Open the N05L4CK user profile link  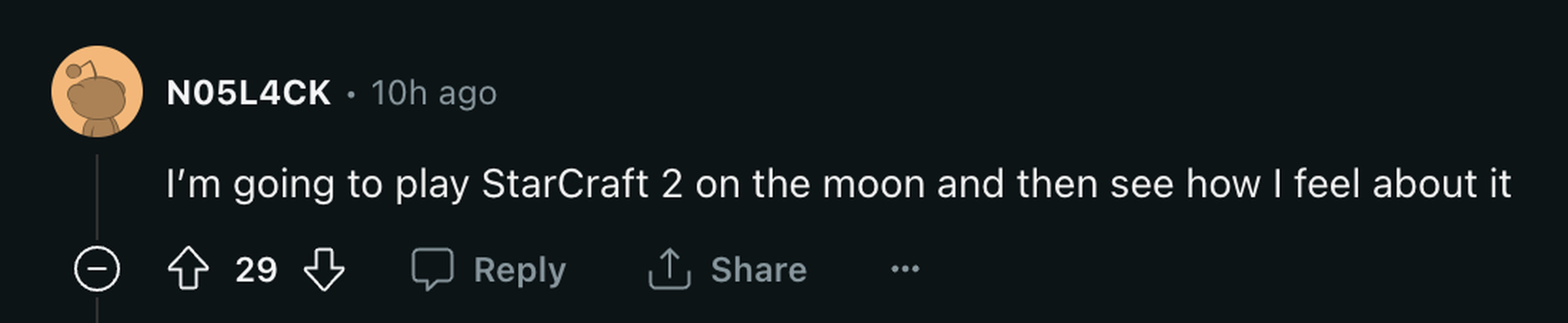click(248, 93)
